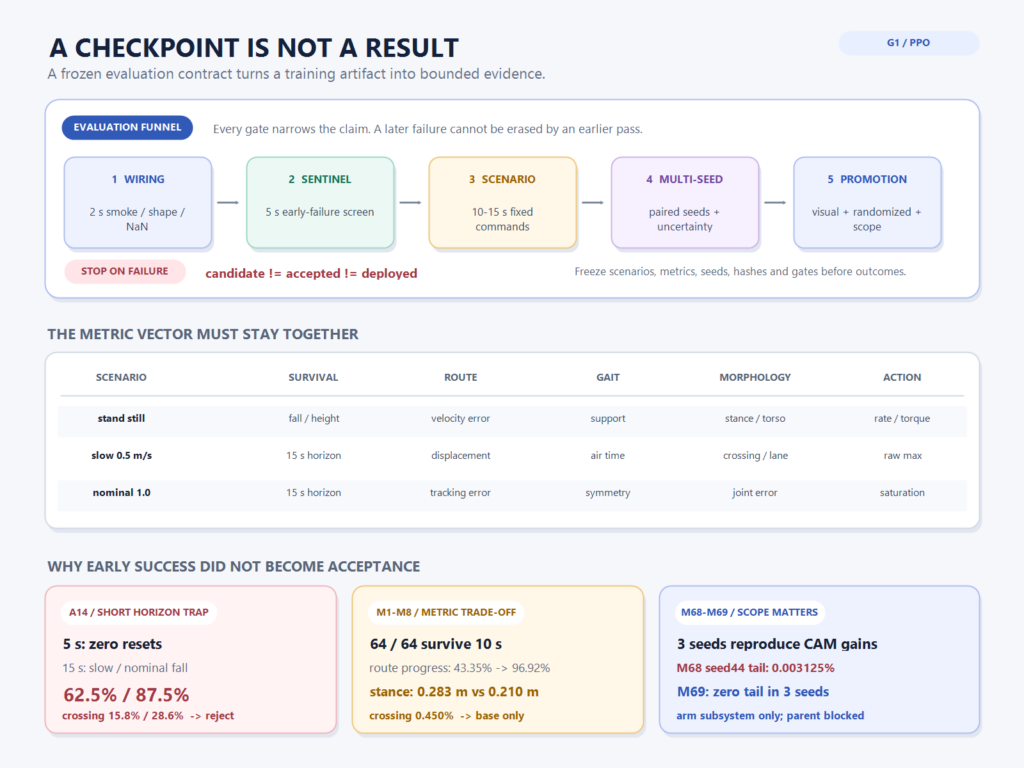This screenshot has height=768, width=1024.
Task: Click the 5 PROMOTION stage box
Action: coord(867,202)
